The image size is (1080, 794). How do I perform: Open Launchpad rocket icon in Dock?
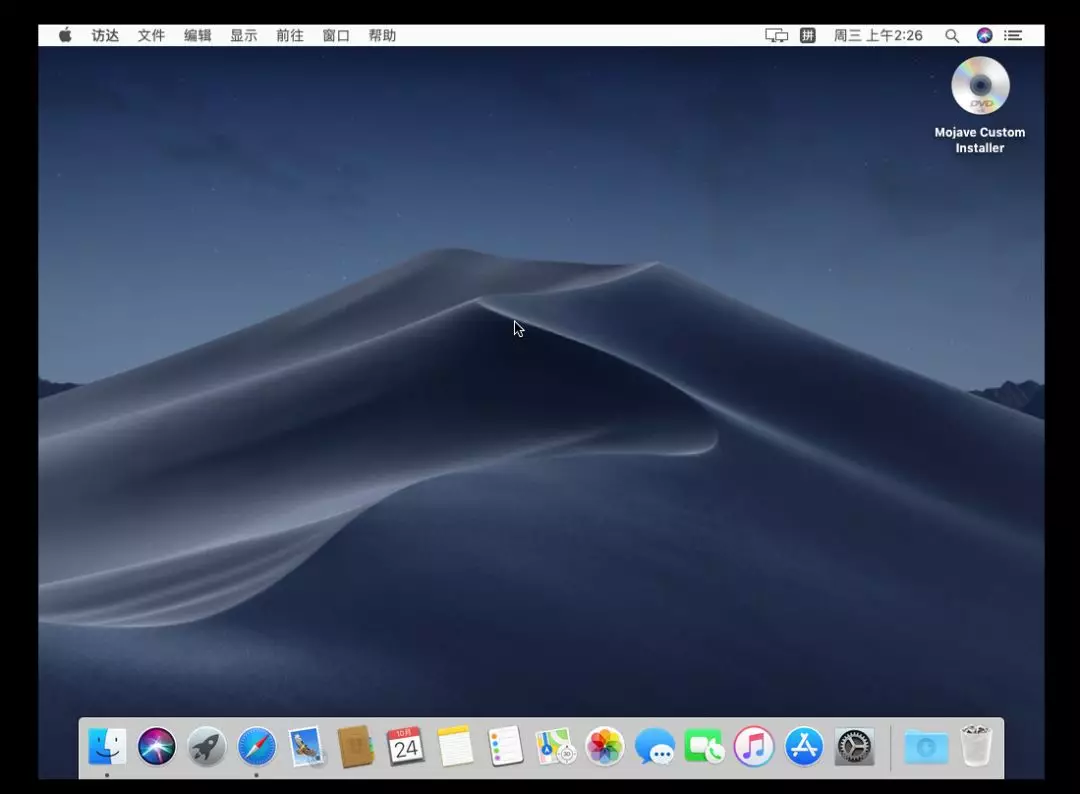[x=207, y=746]
